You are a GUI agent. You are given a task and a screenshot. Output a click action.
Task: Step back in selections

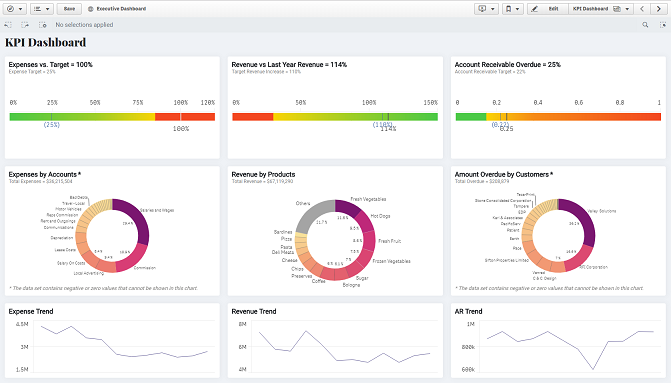tap(8, 25)
